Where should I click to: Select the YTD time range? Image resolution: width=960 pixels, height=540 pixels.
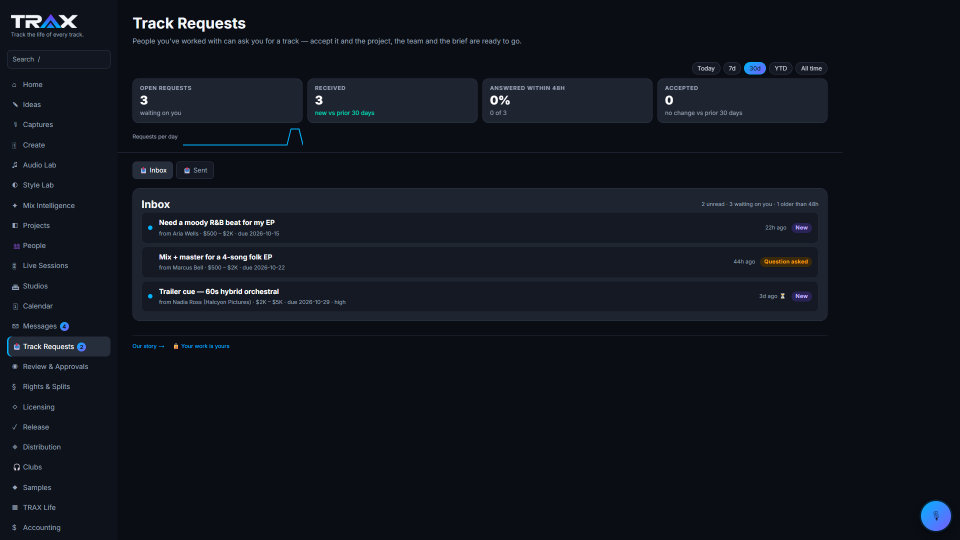point(781,69)
